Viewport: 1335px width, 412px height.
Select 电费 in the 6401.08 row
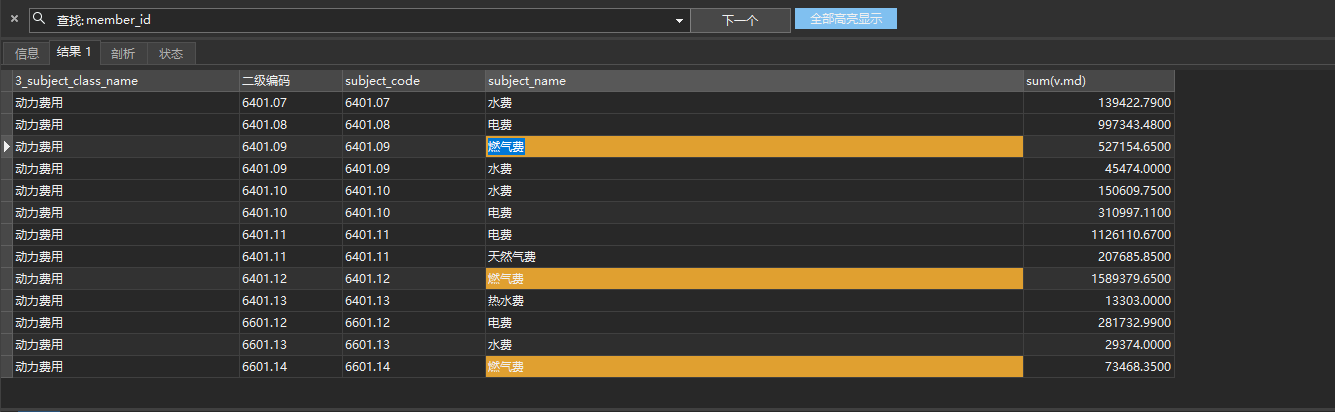pos(754,125)
